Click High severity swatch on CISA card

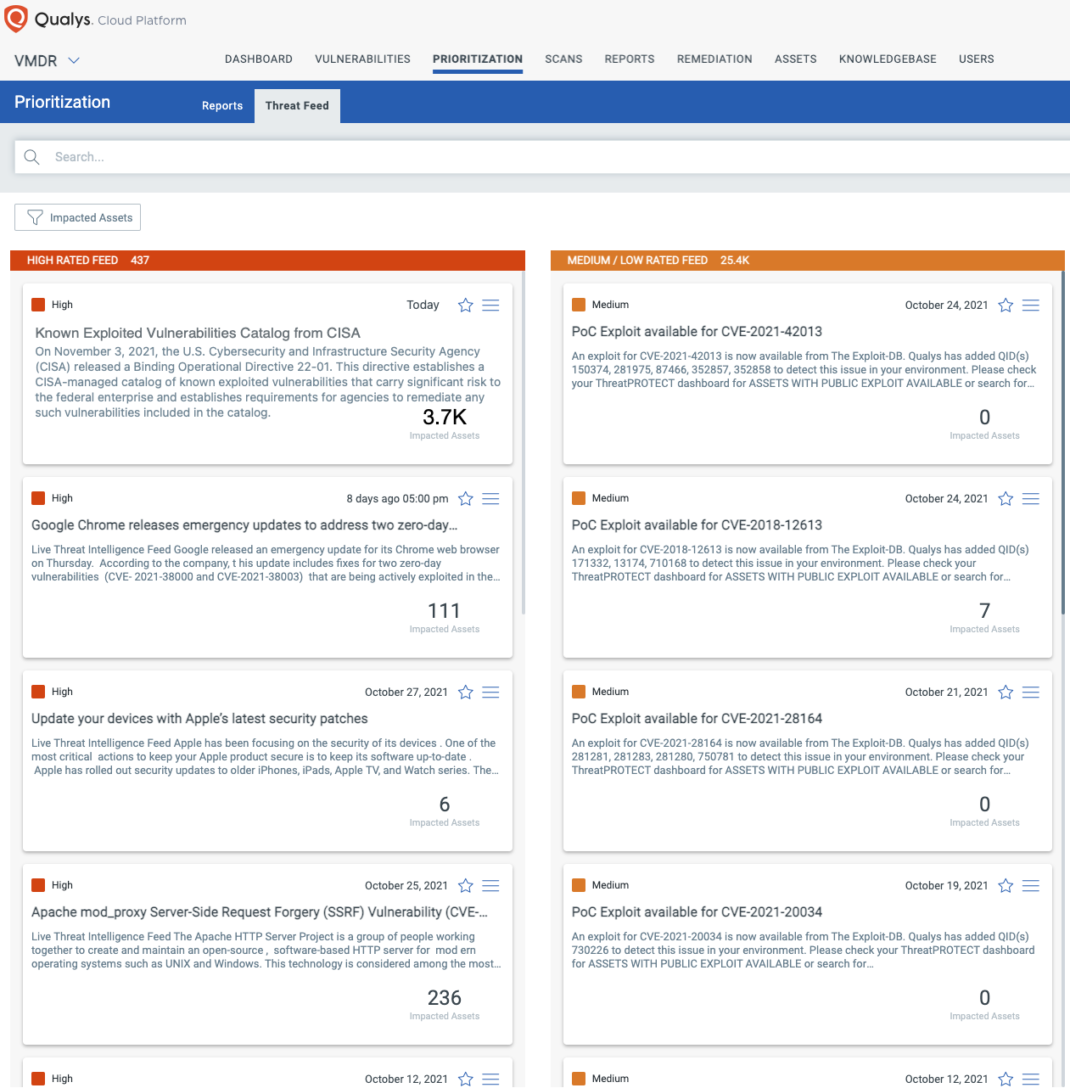pyautogui.click(x=38, y=305)
